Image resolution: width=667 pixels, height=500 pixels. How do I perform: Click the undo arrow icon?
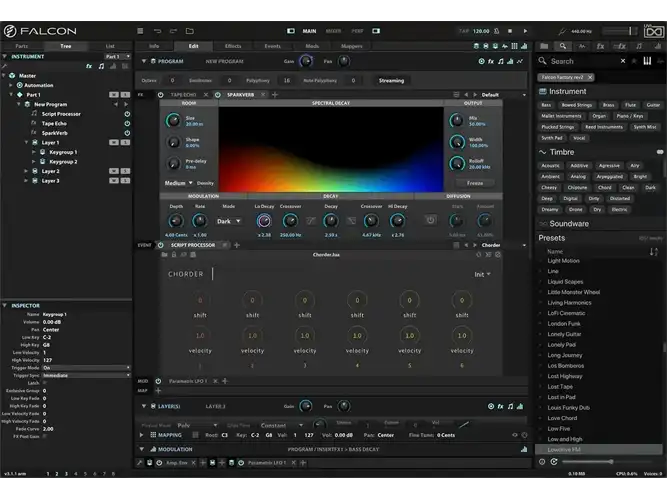[x=157, y=31]
